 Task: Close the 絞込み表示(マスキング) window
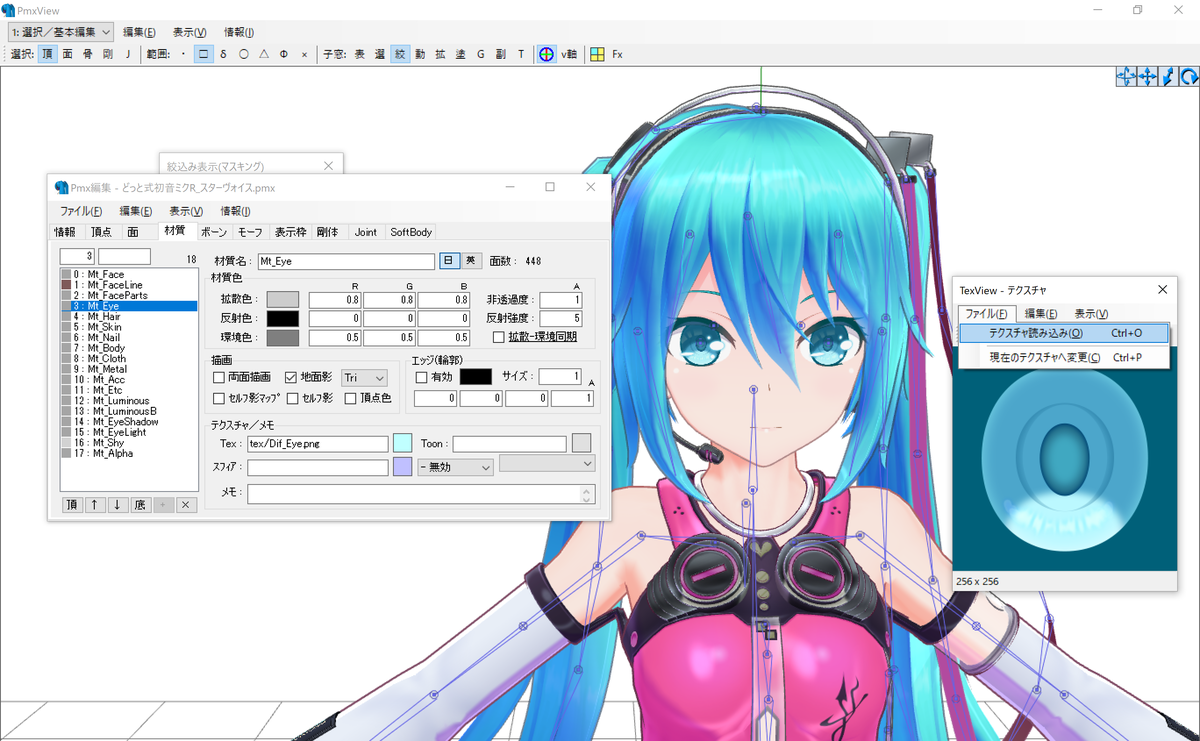pyautogui.click(x=328, y=166)
